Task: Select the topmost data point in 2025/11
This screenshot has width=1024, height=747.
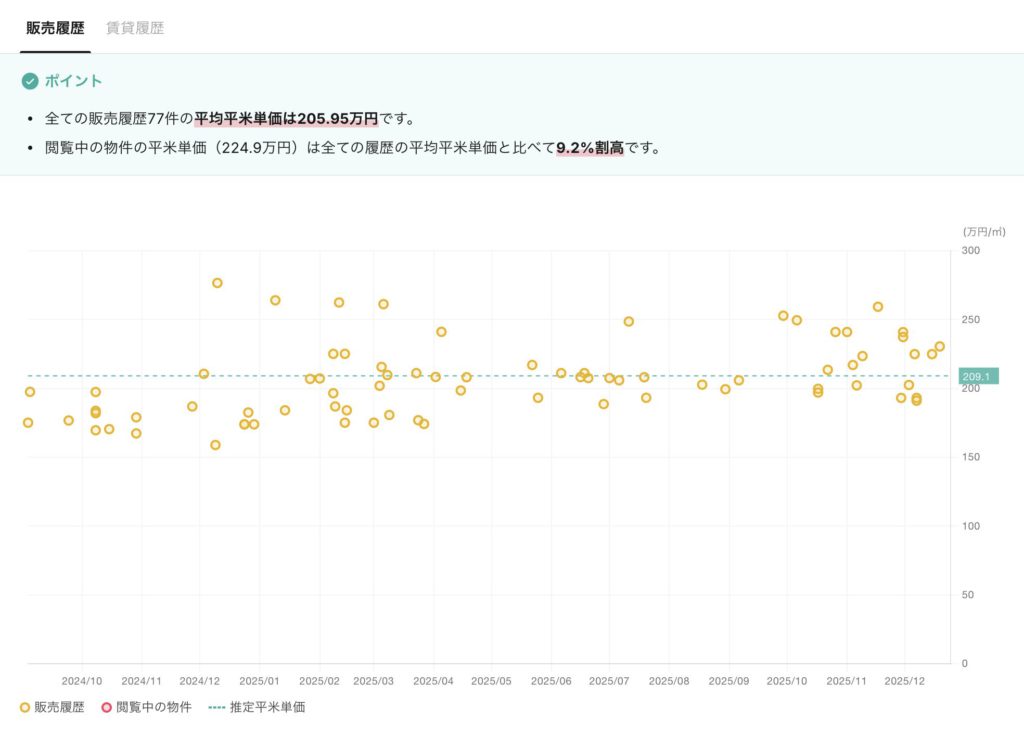Action: (x=878, y=307)
